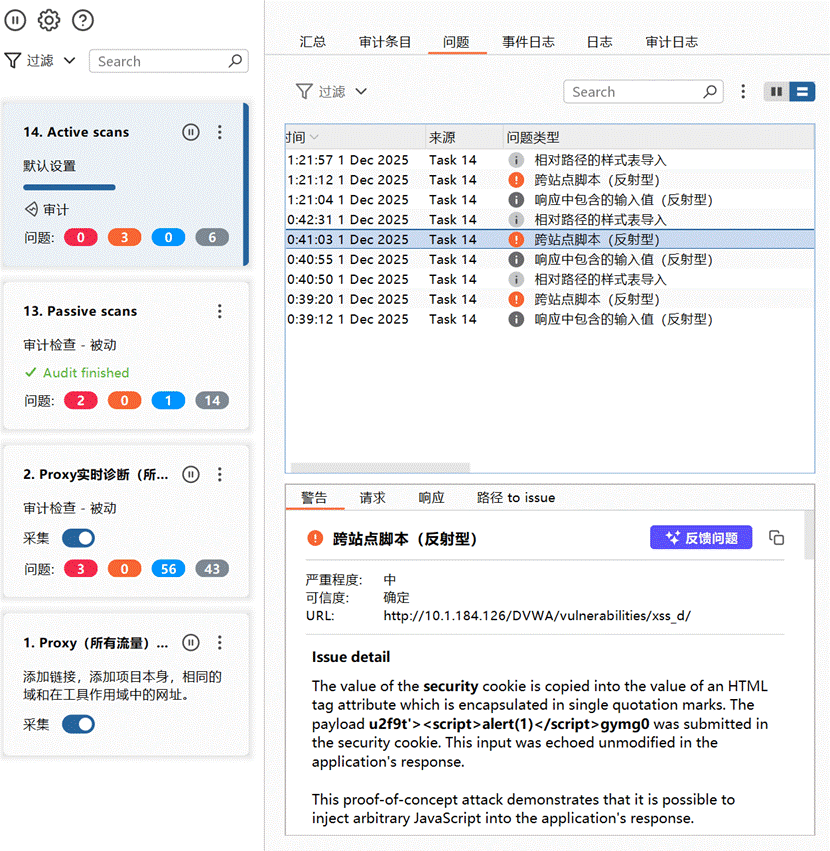Screen dimensions: 830x851
Task: Open the Event log tab
Action: point(528,42)
